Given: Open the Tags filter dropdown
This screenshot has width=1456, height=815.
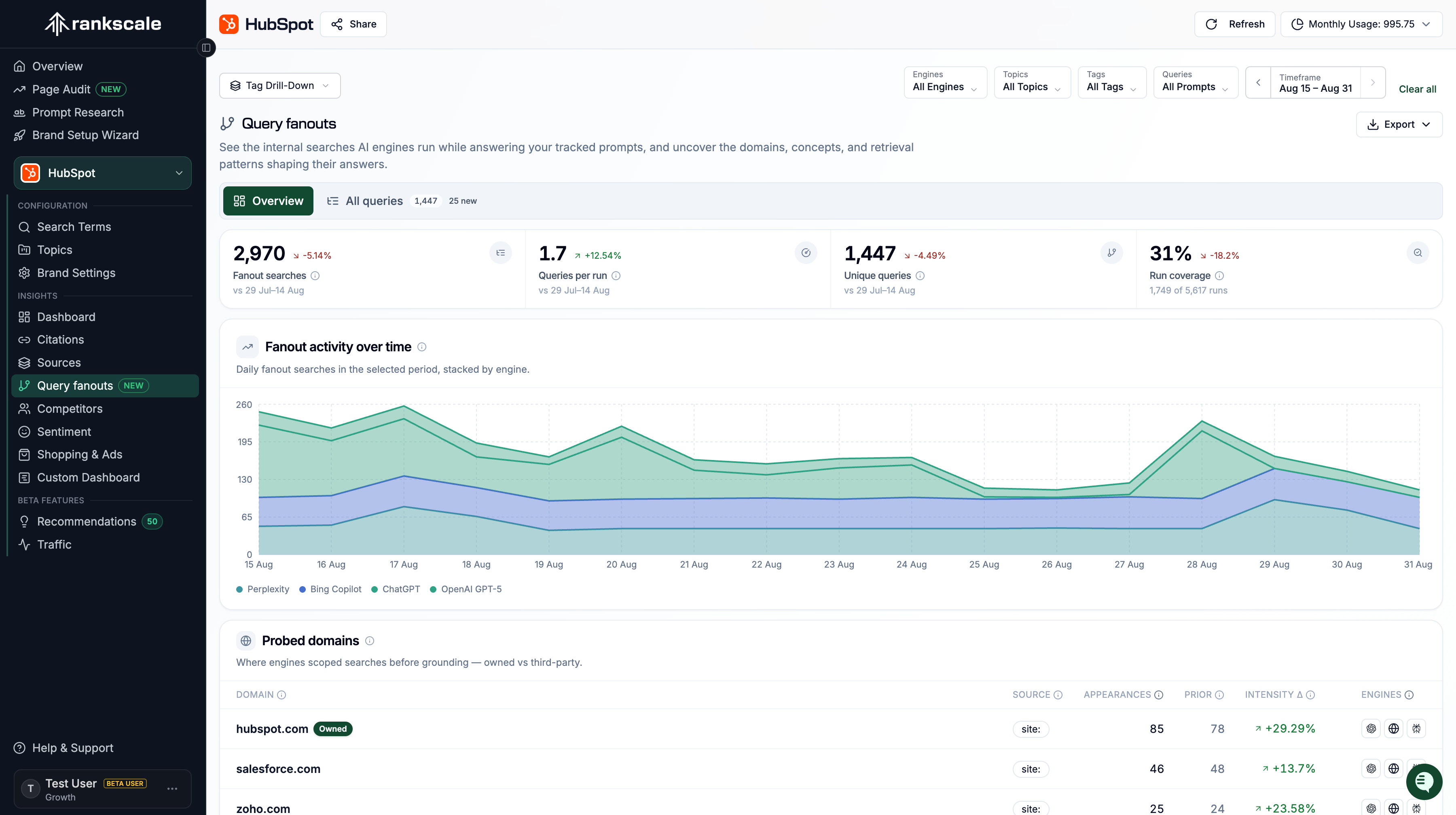Looking at the screenshot, I should click(x=1112, y=82).
